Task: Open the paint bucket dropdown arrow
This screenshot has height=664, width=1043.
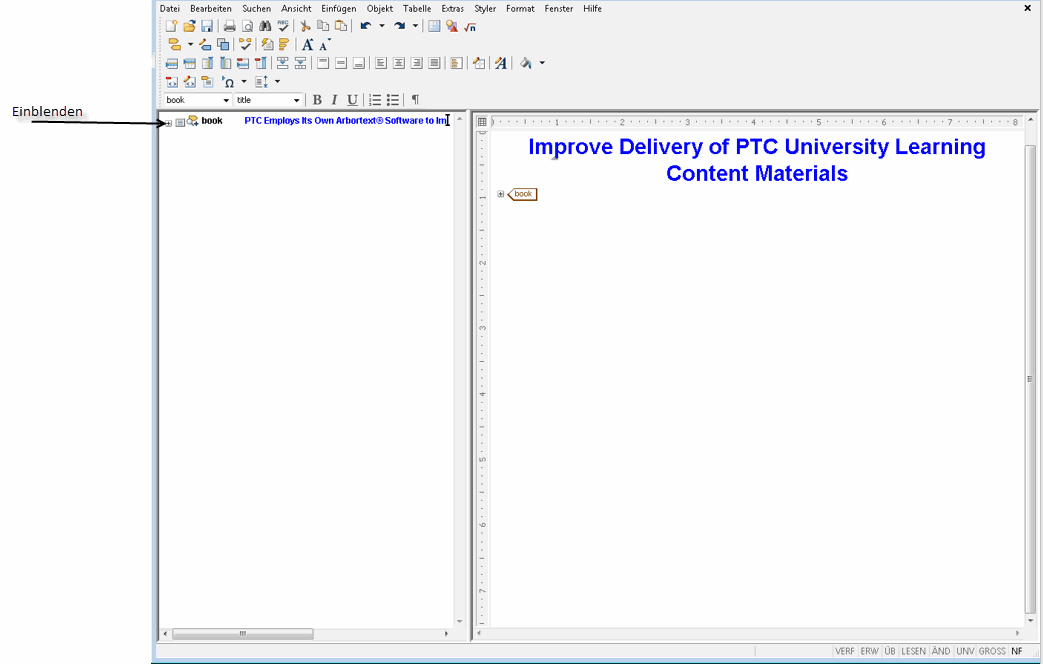Action: [x=542, y=63]
